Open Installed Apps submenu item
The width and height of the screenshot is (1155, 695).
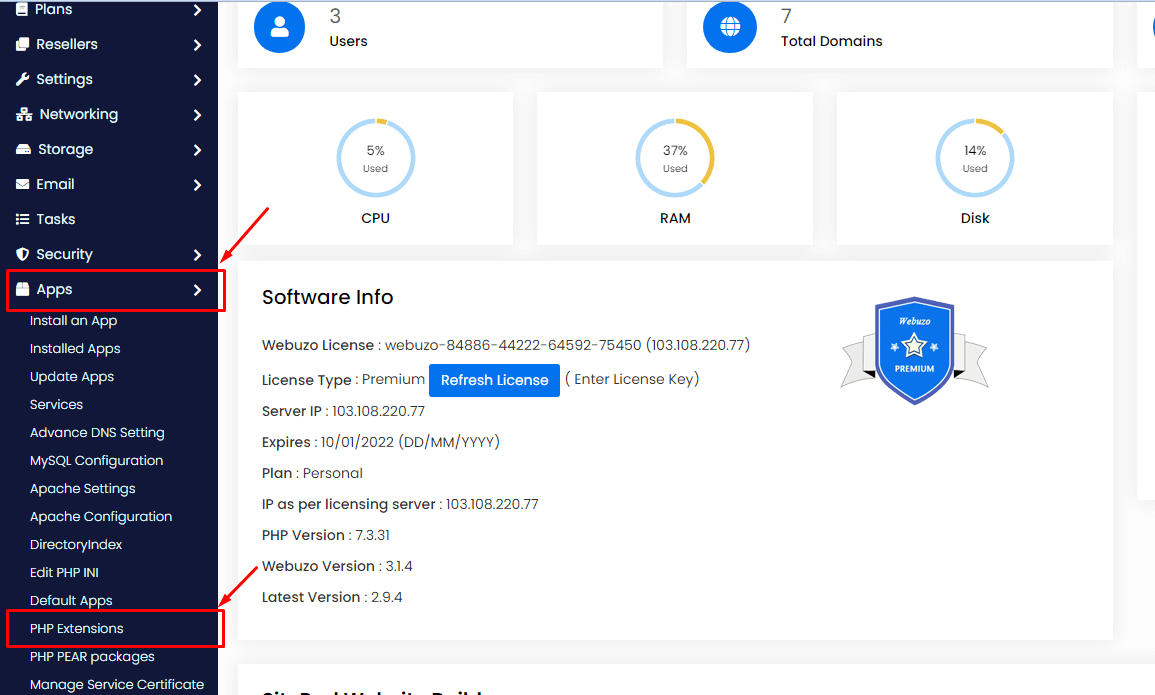tap(75, 348)
